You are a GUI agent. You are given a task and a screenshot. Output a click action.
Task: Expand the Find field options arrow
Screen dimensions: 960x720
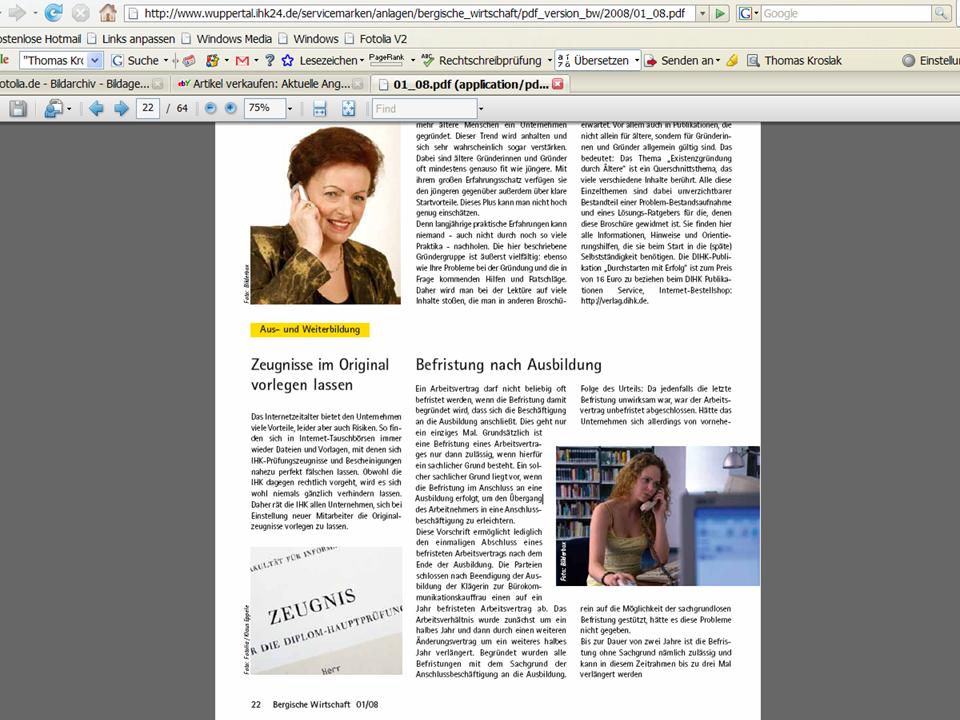pos(480,108)
